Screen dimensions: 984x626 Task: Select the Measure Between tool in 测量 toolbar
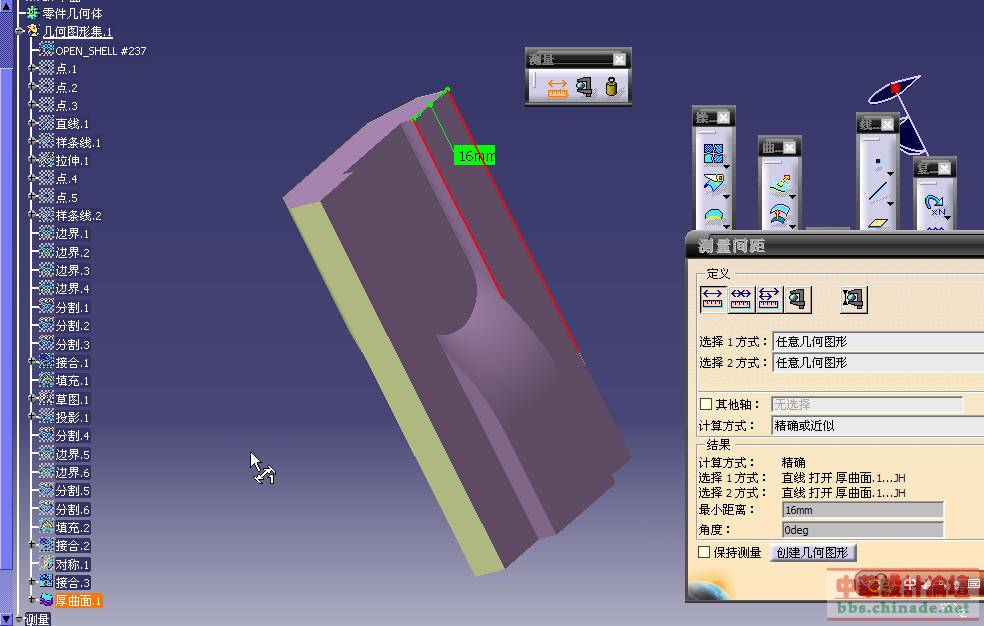pos(557,89)
